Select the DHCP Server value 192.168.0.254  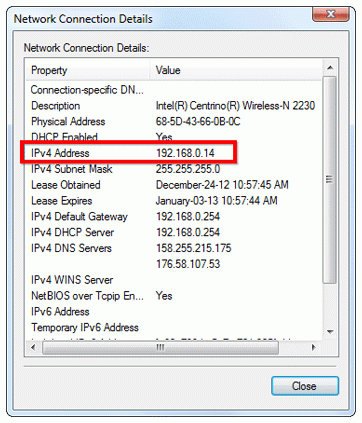(188, 232)
